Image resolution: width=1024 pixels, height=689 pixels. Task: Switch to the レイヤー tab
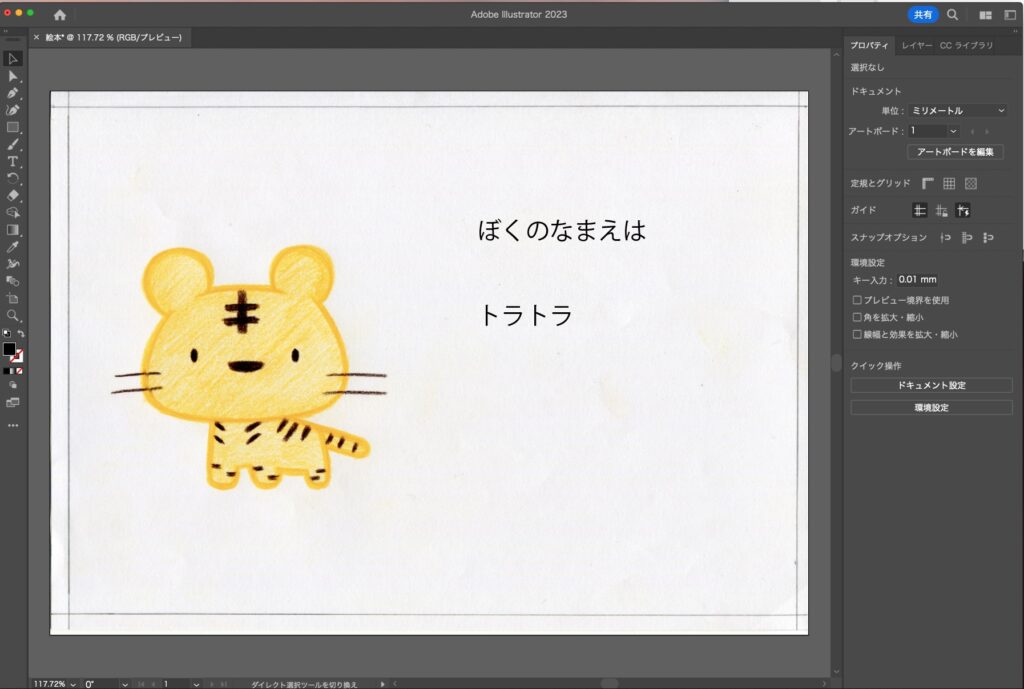916,46
